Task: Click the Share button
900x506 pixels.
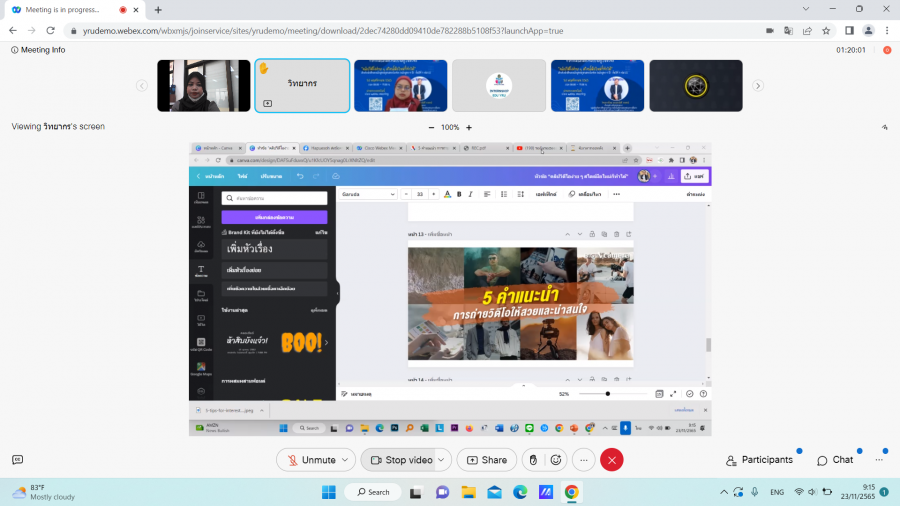Action: 487,460
